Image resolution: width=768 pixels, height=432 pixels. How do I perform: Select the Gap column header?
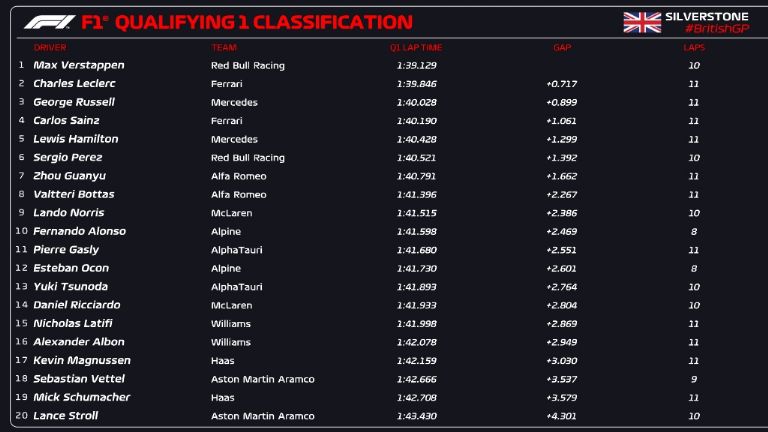tap(561, 48)
